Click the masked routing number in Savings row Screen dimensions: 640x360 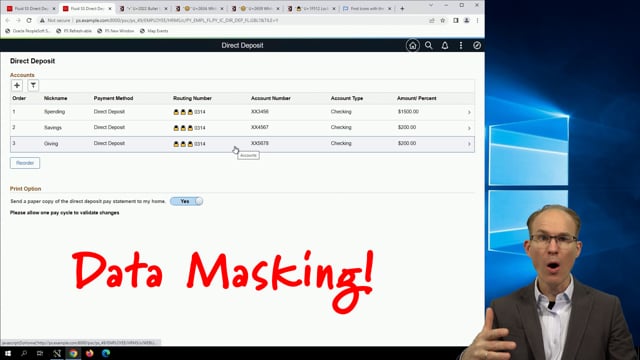click(x=189, y=128)
